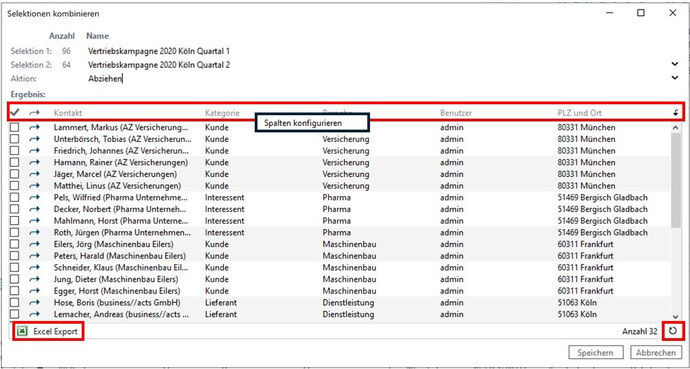This screenshot has height=369, width=690.
Task: Open contact arrow for Matthei, Linus
Action: (34, 186)
